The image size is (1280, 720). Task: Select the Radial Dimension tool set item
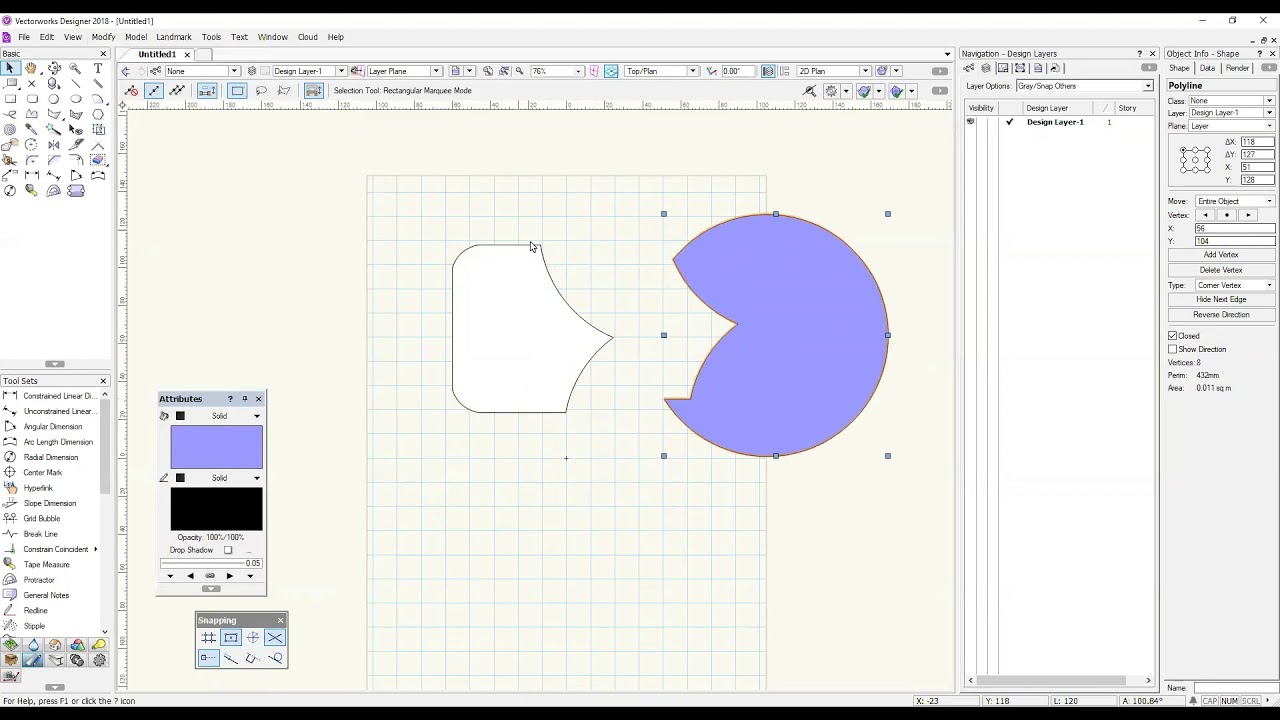51,457
